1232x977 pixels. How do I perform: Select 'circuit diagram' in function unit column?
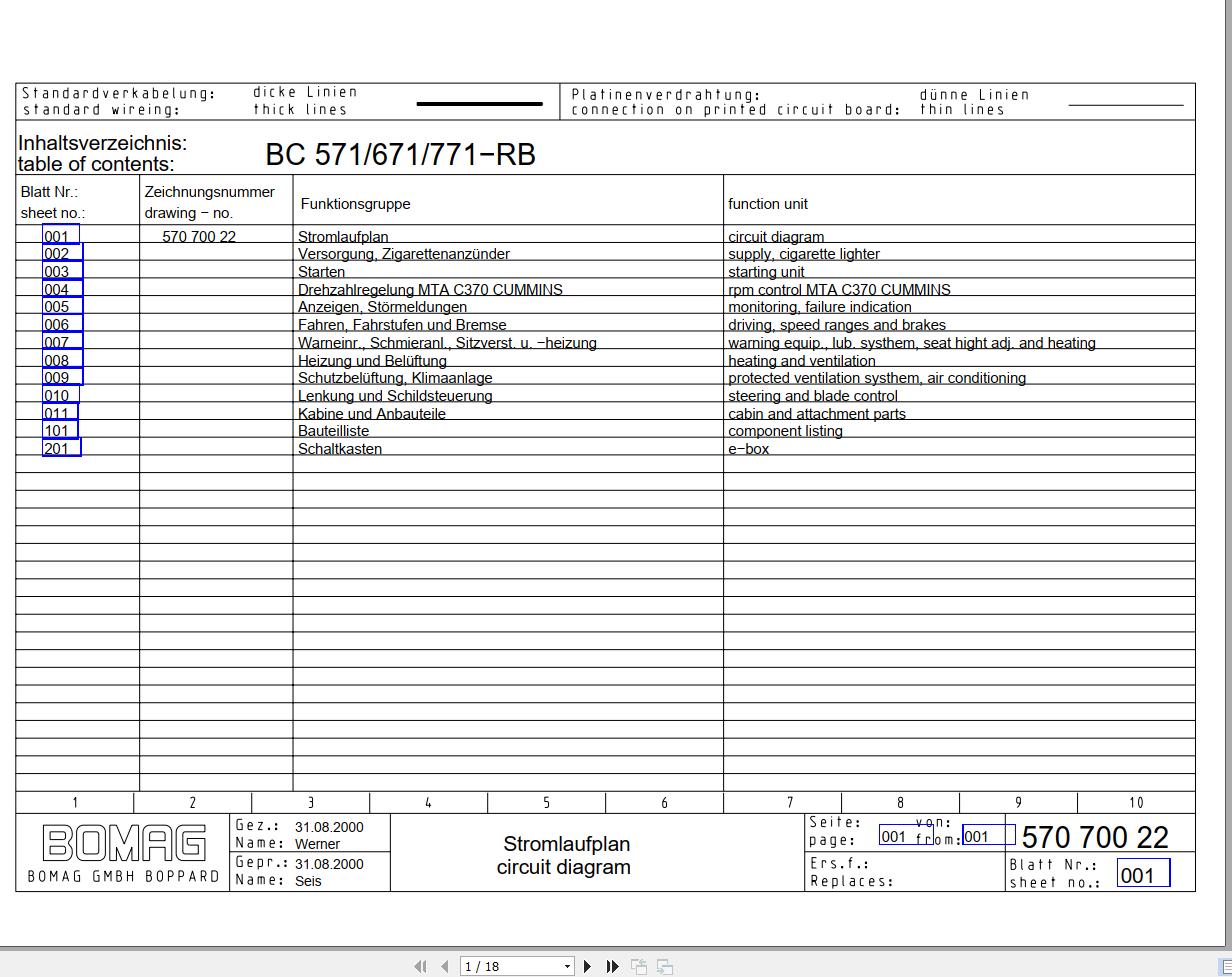776,237
